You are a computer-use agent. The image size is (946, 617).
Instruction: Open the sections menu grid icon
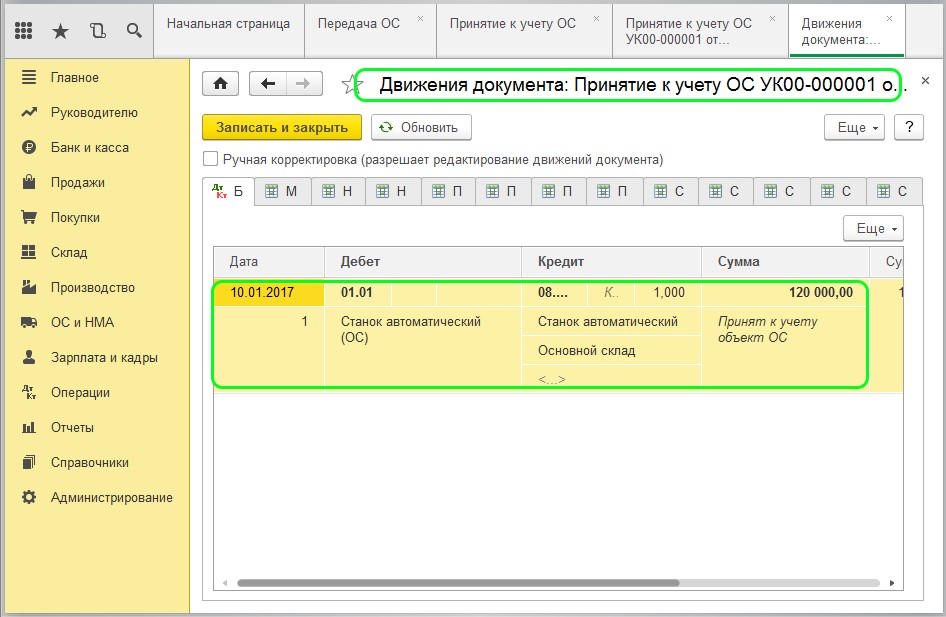point(25,31)
